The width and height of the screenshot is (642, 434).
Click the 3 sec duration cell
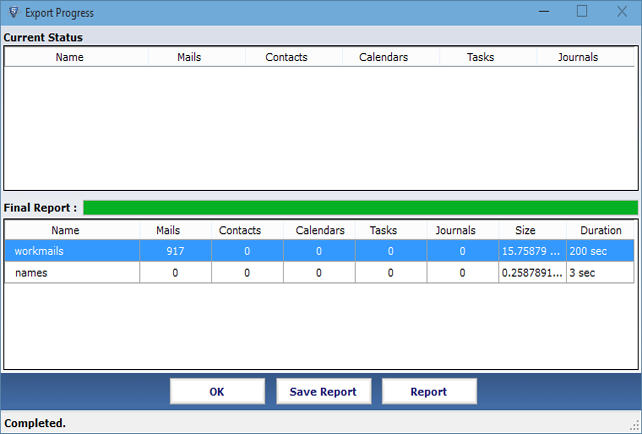600,272
